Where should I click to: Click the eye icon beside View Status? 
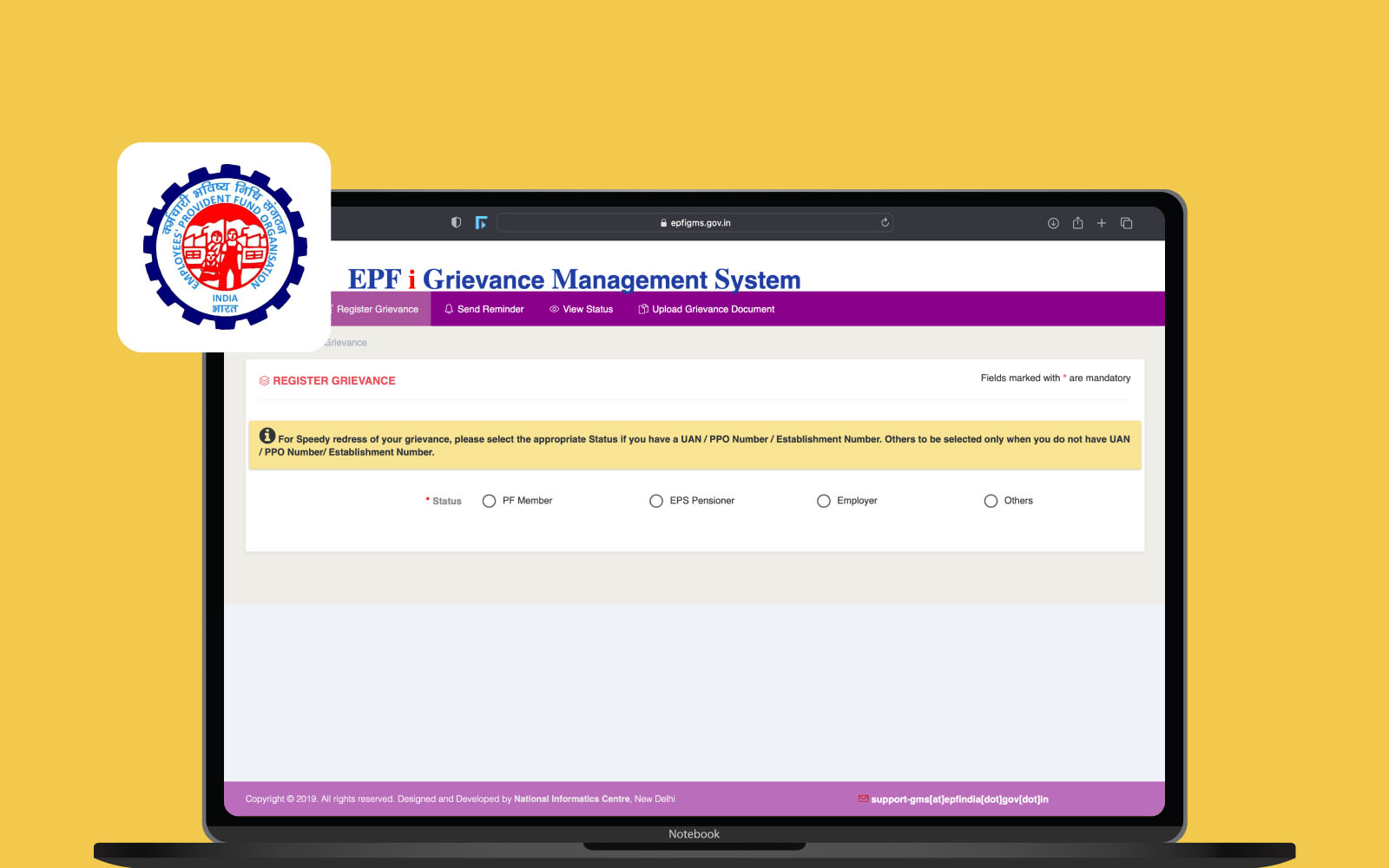tap(554, 309)
